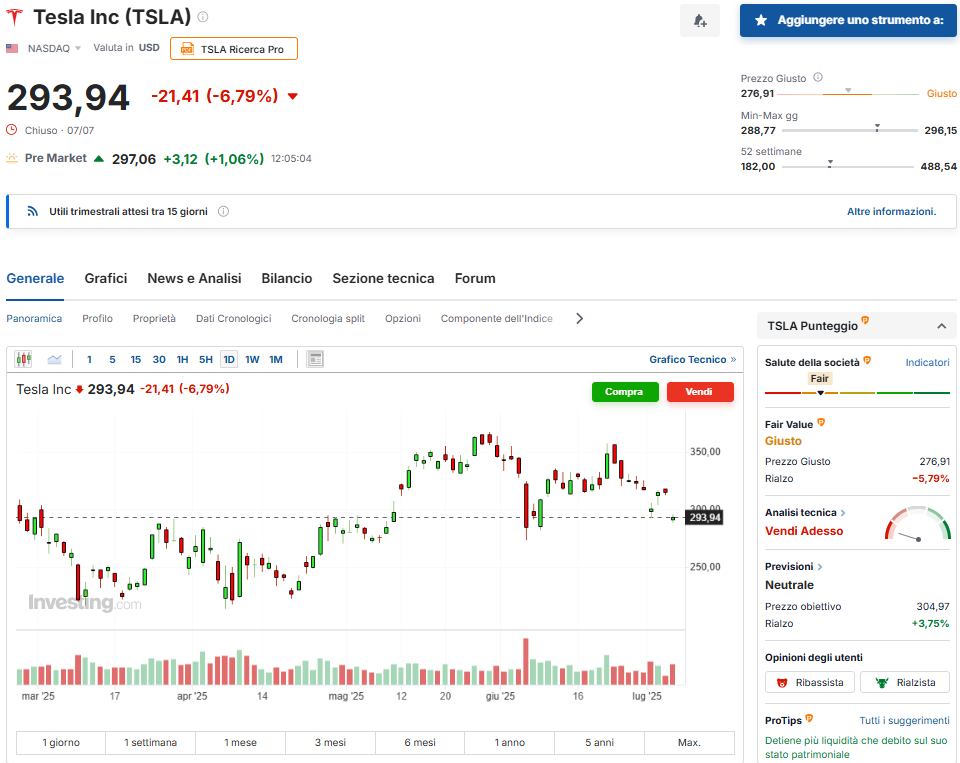Set chart interval to 1W

[x=252, y=359]
